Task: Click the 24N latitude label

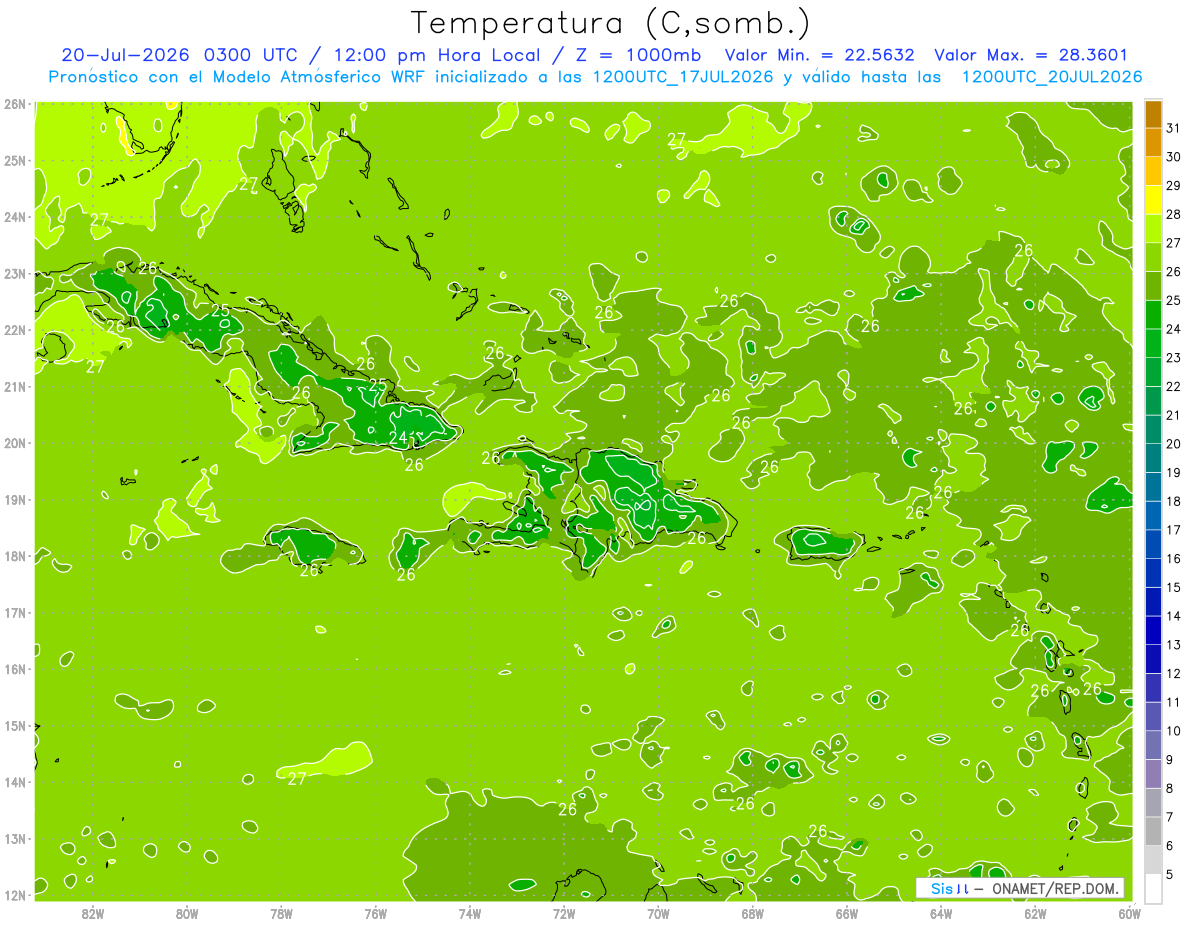Action: [x=14, y=217]
